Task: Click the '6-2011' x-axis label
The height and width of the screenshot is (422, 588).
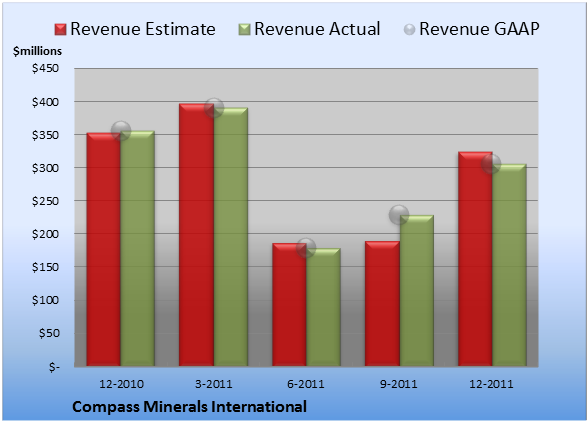Action: tap(306, 384)
